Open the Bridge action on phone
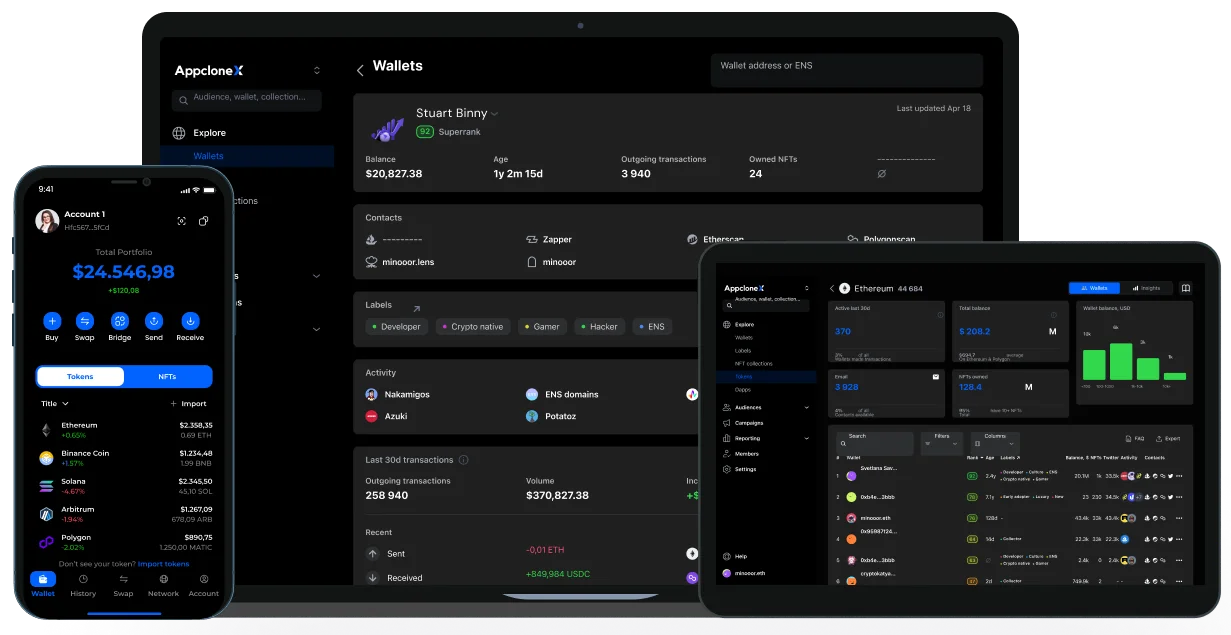This screenshot has height=635, width=1231. pyautogui.click(x=120, y=321)
